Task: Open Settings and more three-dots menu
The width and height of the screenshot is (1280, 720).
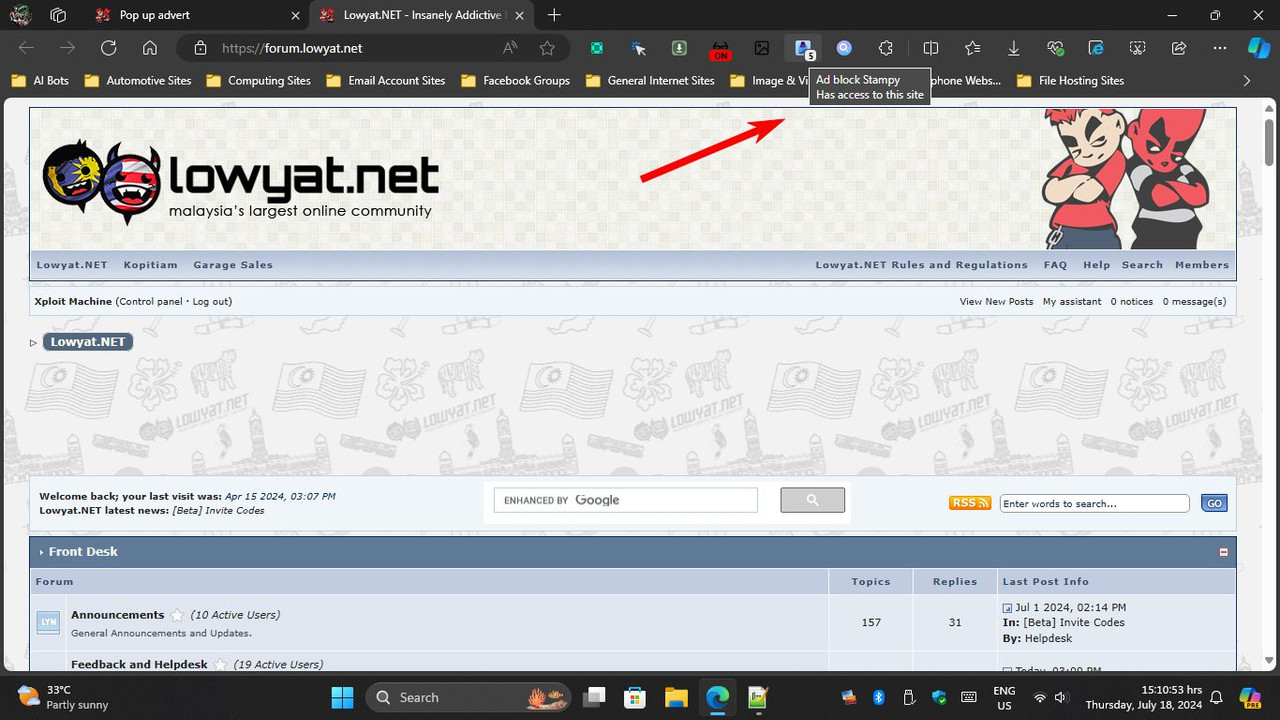Action: coord(1219,48)
